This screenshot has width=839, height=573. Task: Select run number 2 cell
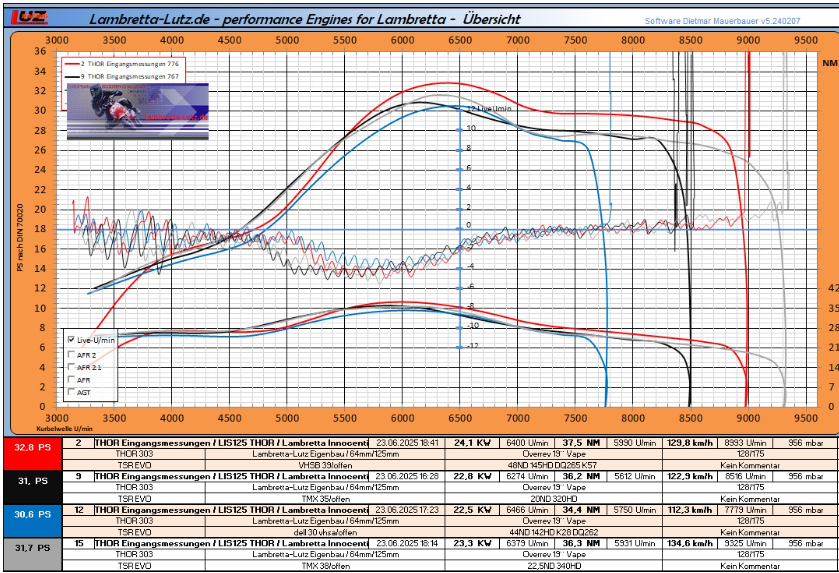click(x=79, y=443)
